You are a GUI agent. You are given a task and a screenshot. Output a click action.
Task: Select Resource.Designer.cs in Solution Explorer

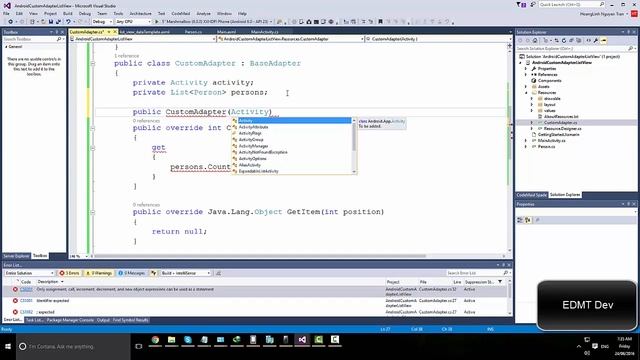point(562,129)
